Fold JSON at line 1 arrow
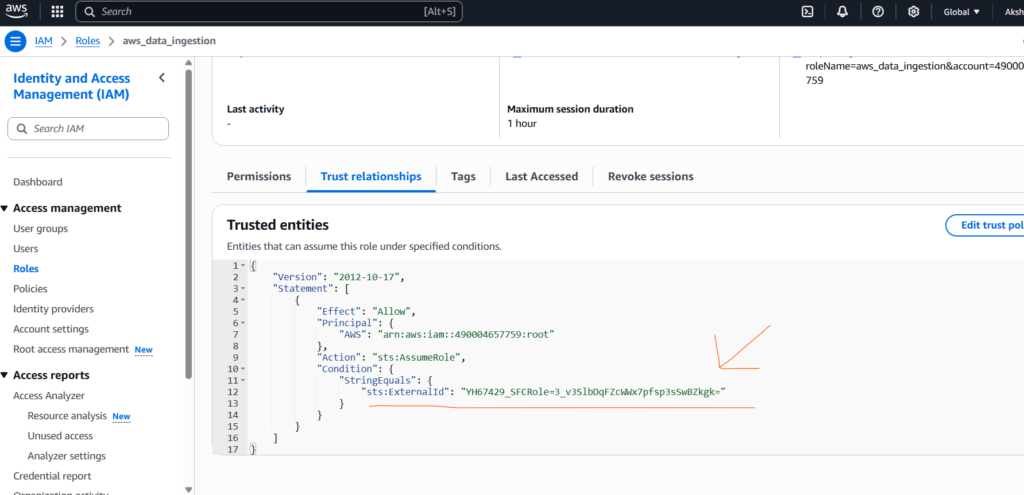Viewport: 1024px width, 495px height. tap(243, 266)
